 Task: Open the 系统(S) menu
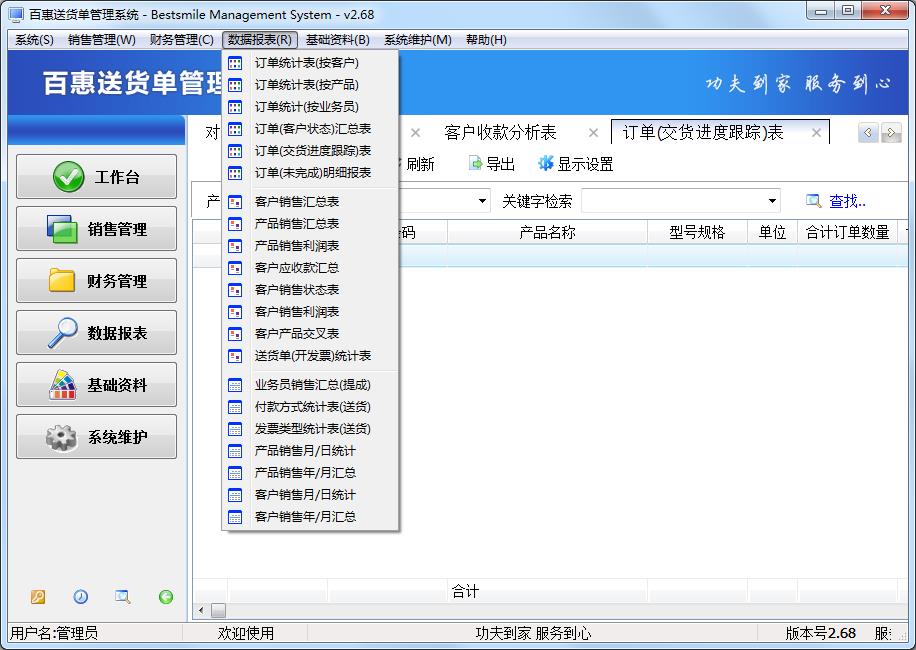tap(34, 40)
